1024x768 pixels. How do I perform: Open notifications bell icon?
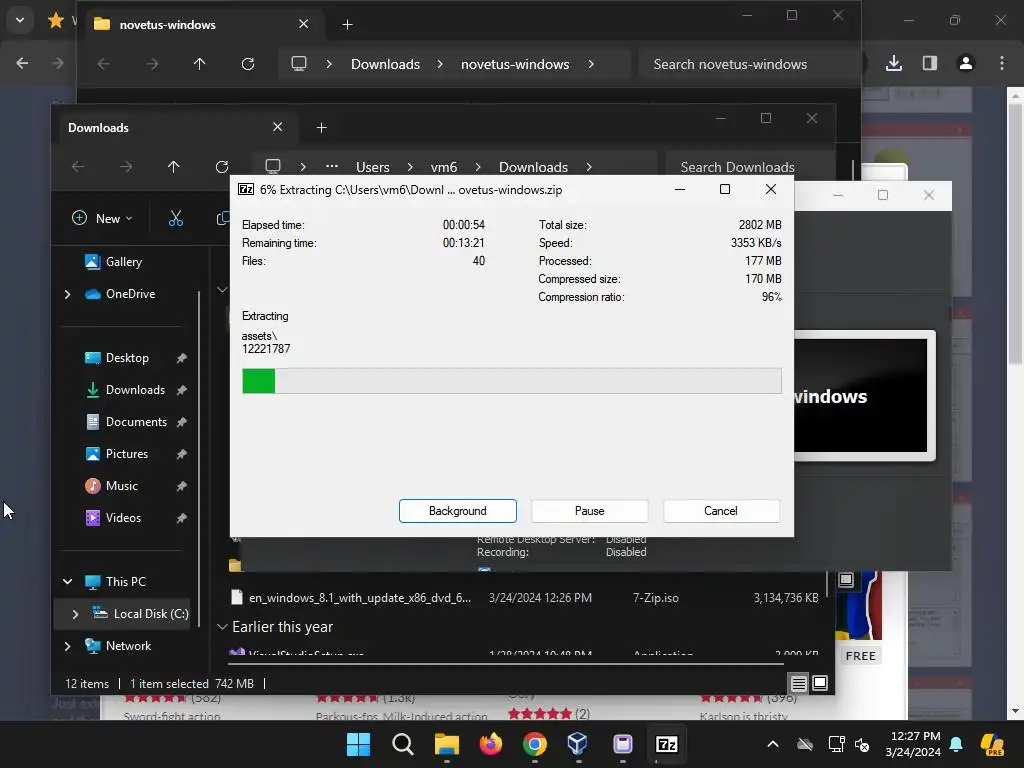[x=956, y=744]
